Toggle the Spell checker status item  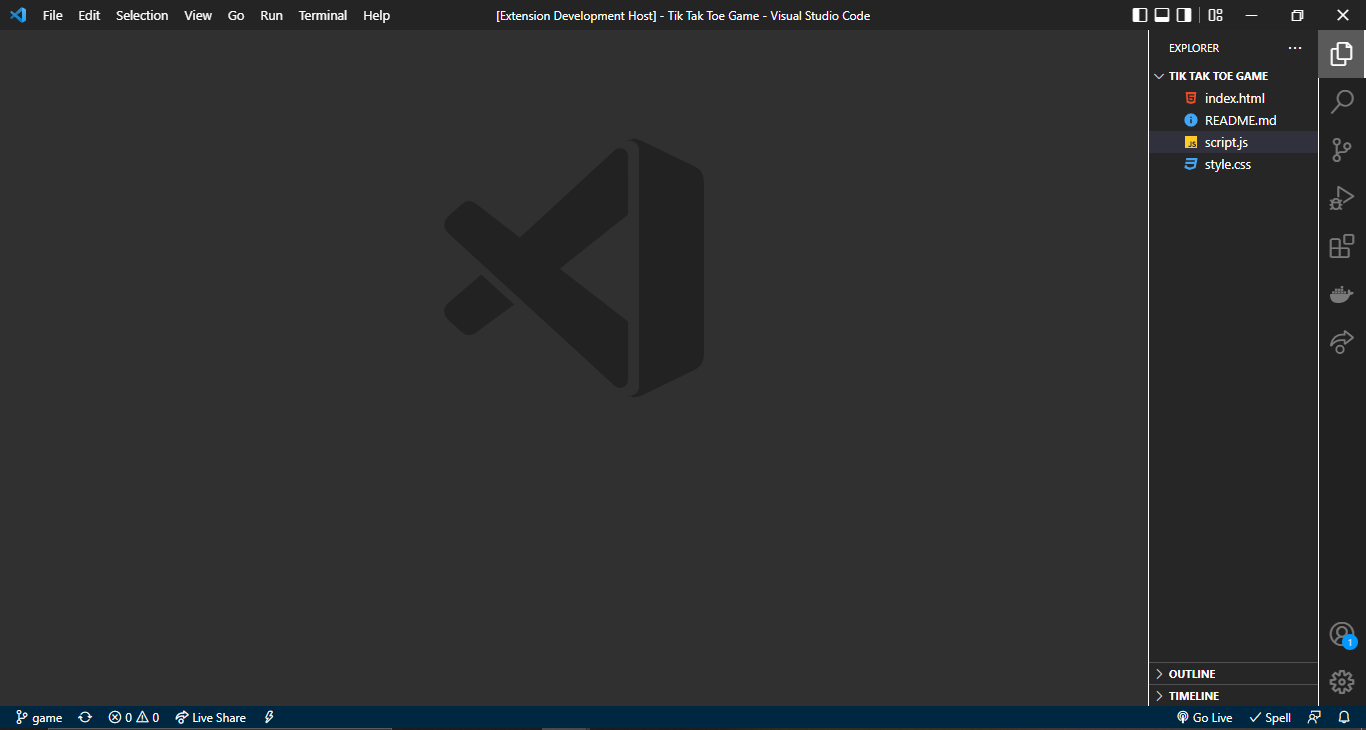coord(1270,718)
